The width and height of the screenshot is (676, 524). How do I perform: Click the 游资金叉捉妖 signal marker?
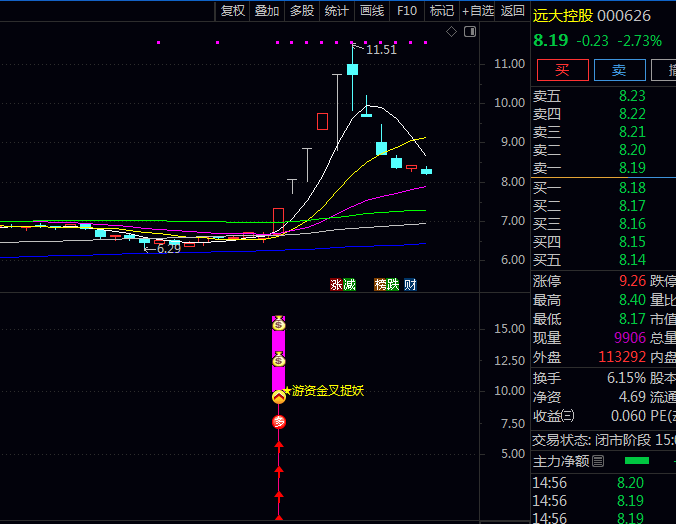323,391
